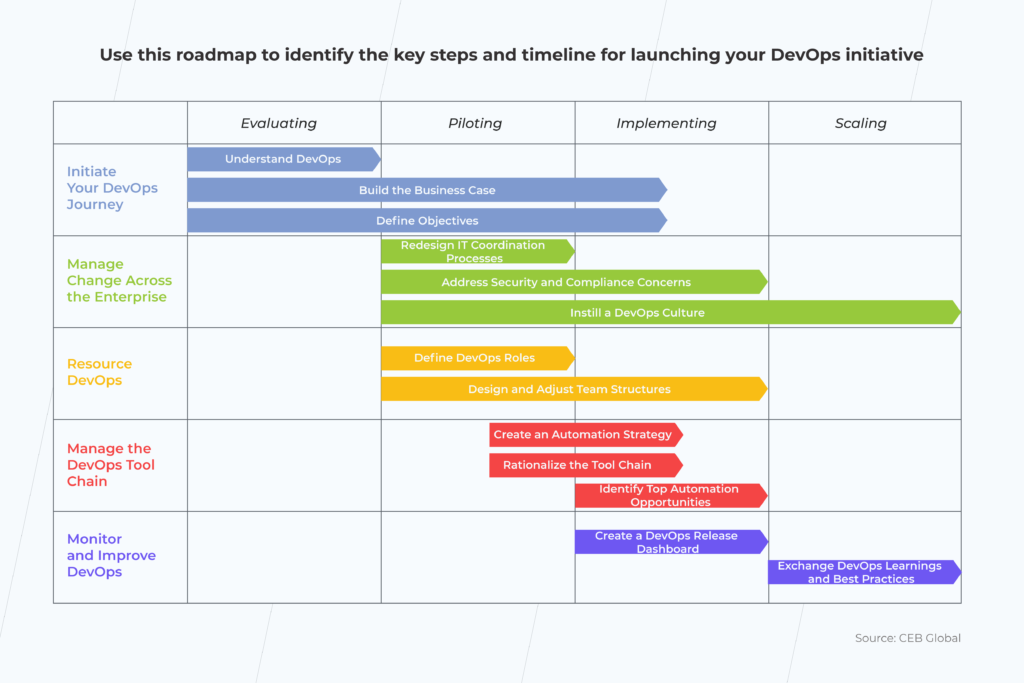Click the Resource DevOps row label

coord(99,372)
